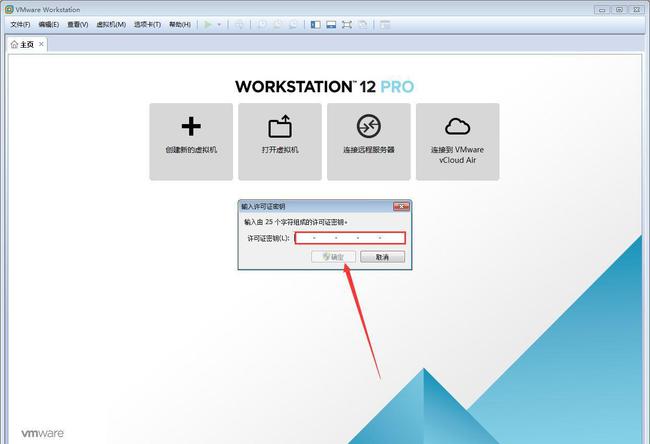Click the VMware Workstation title bar app icon
The image size is (650, 444).
(9, 9)
